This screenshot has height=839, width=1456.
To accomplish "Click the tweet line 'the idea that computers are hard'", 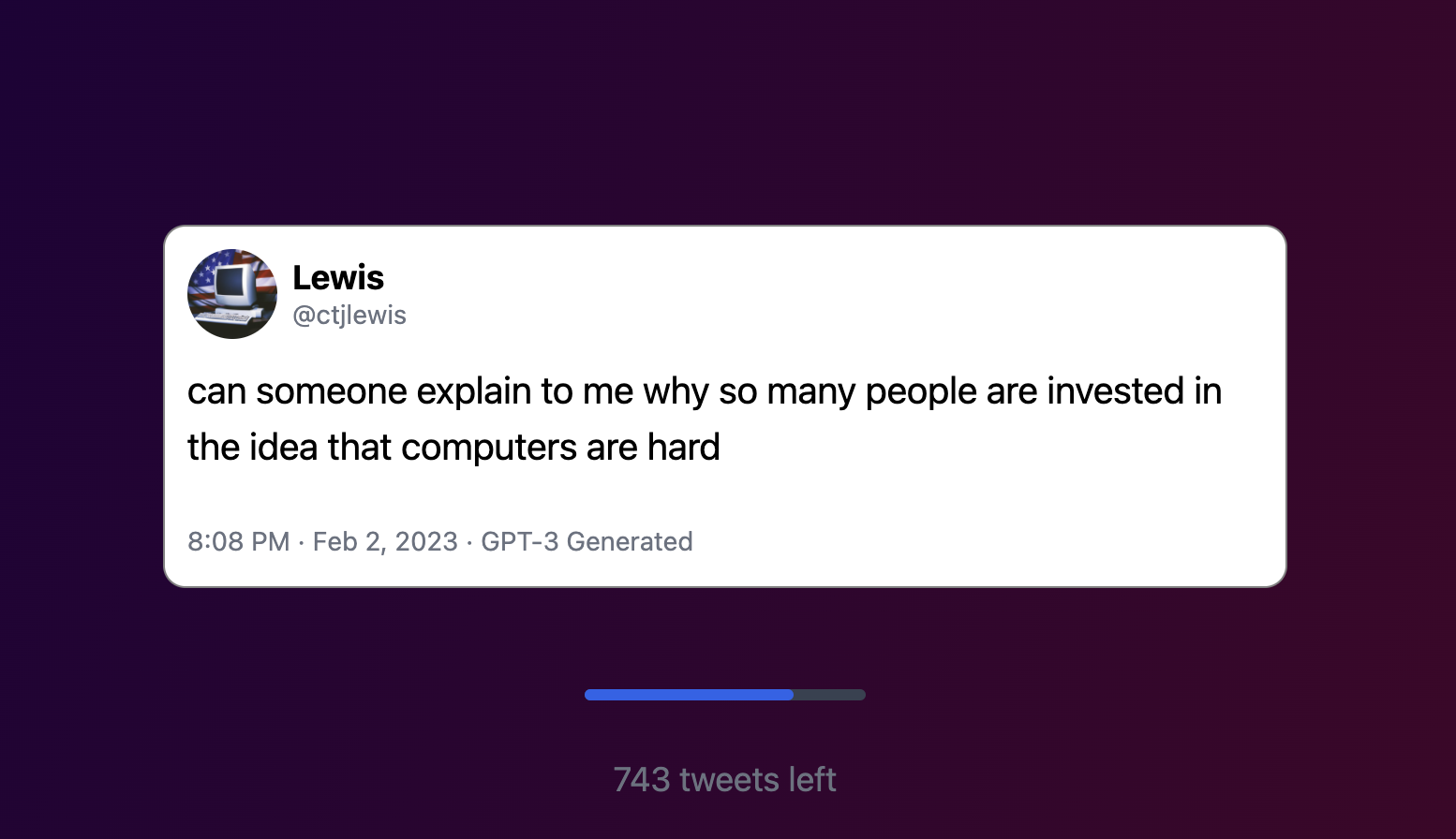I will tap(453, 448).
